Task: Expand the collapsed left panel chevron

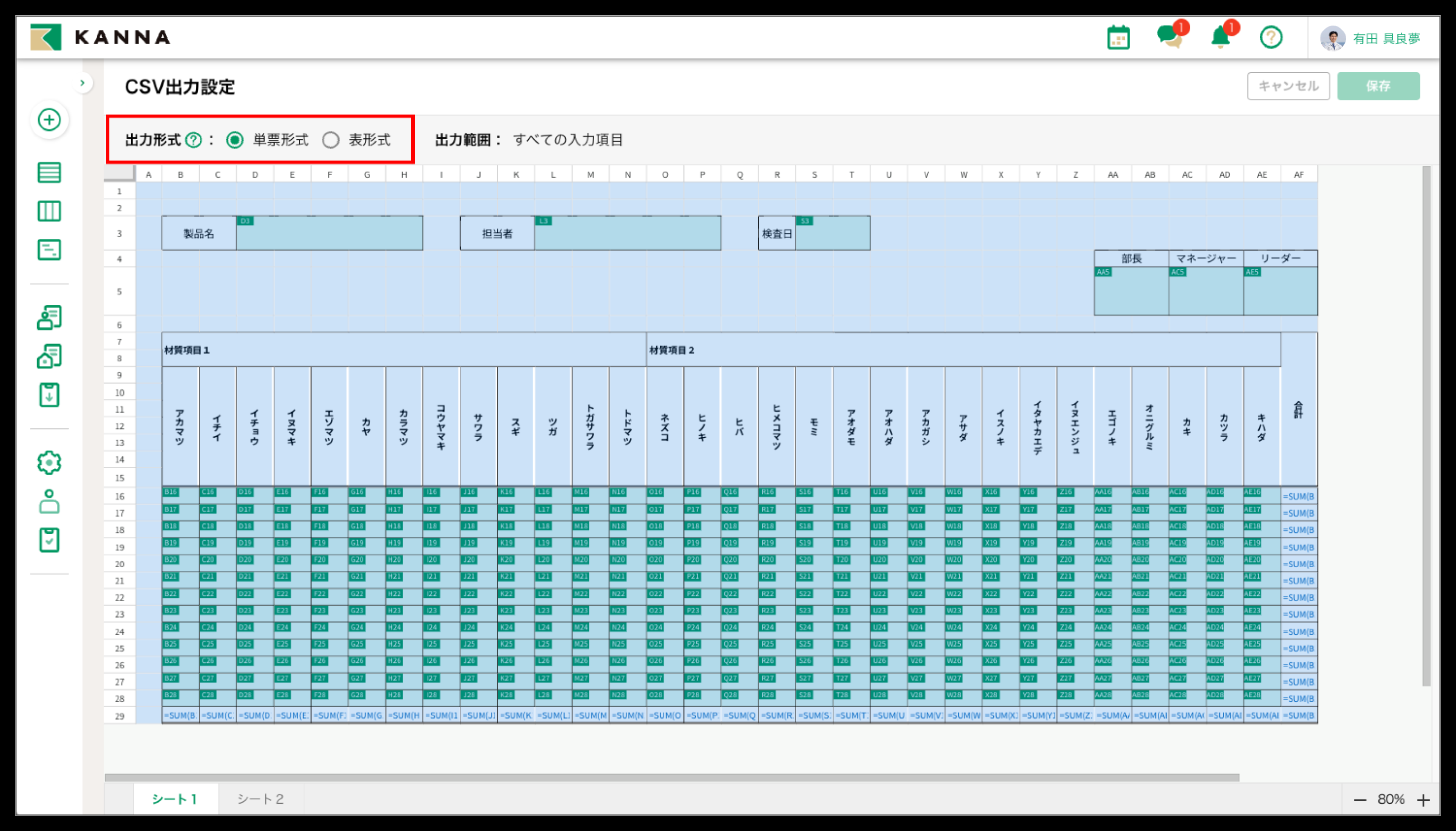Action: click(x=83, y=83)
